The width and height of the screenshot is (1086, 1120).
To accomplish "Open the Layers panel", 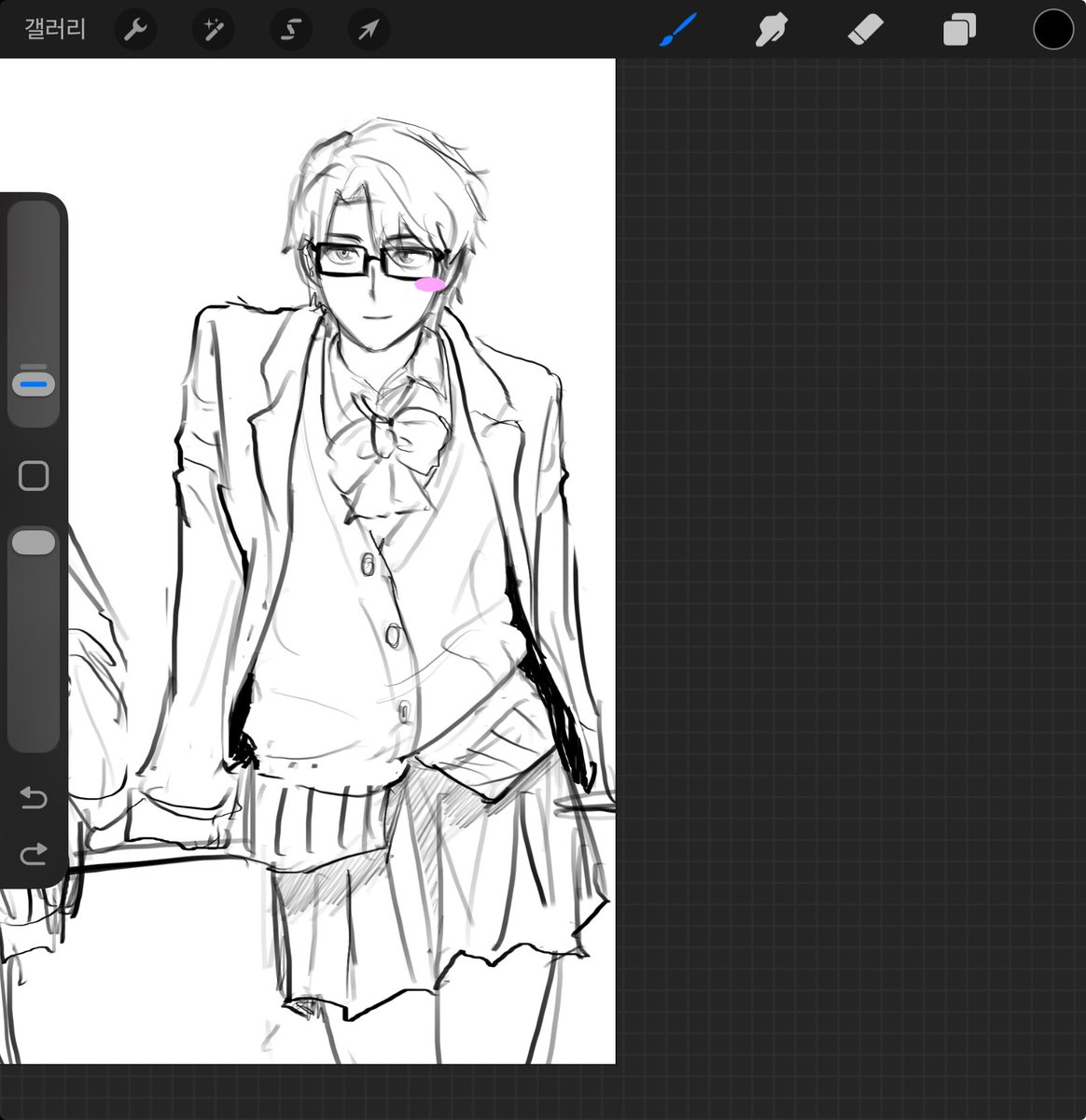I will tap(959, 30).
